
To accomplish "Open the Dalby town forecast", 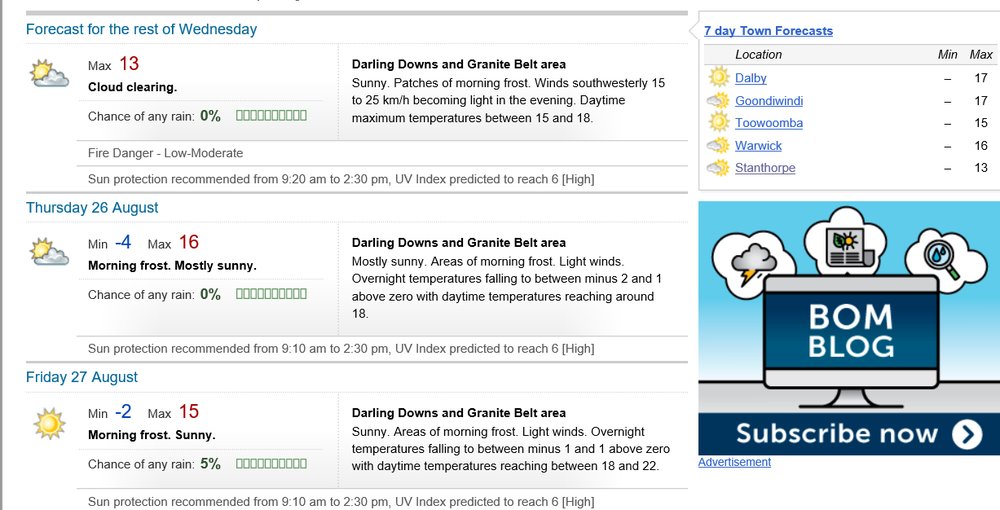I will click(751, 78).
